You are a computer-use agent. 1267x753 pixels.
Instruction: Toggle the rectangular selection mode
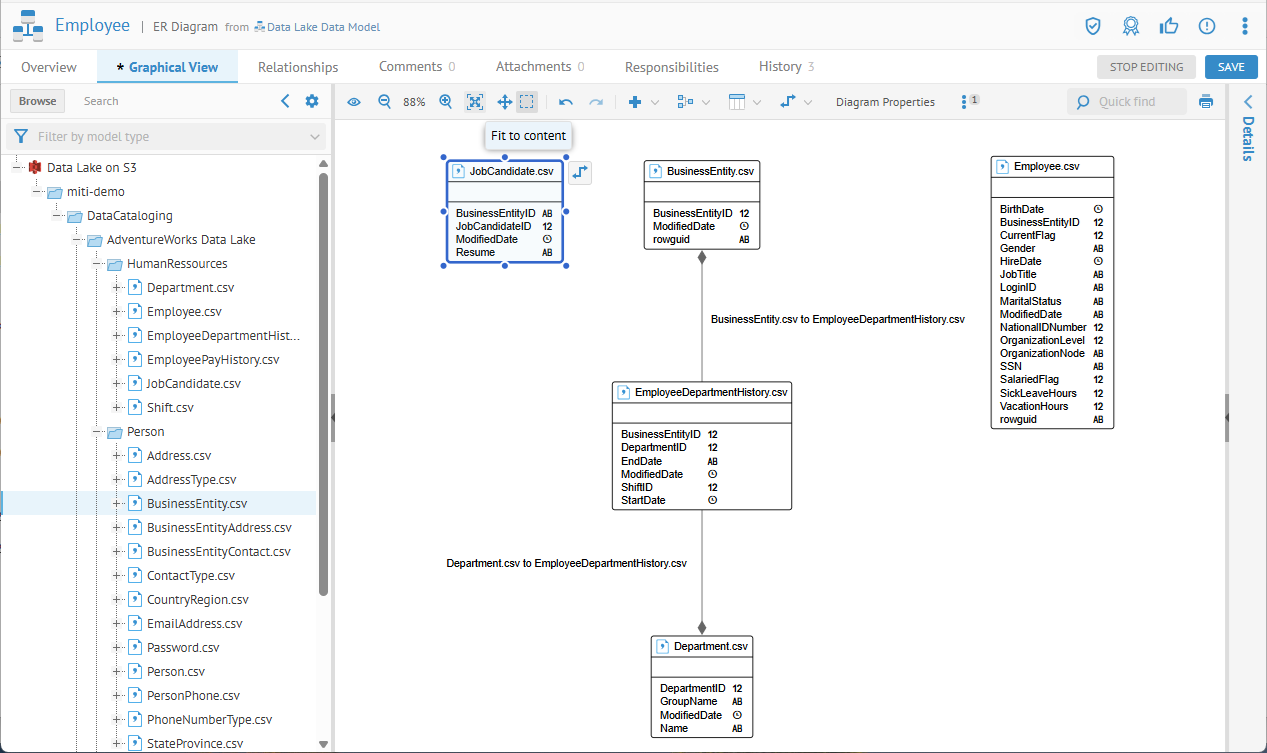tap(527, 102)
